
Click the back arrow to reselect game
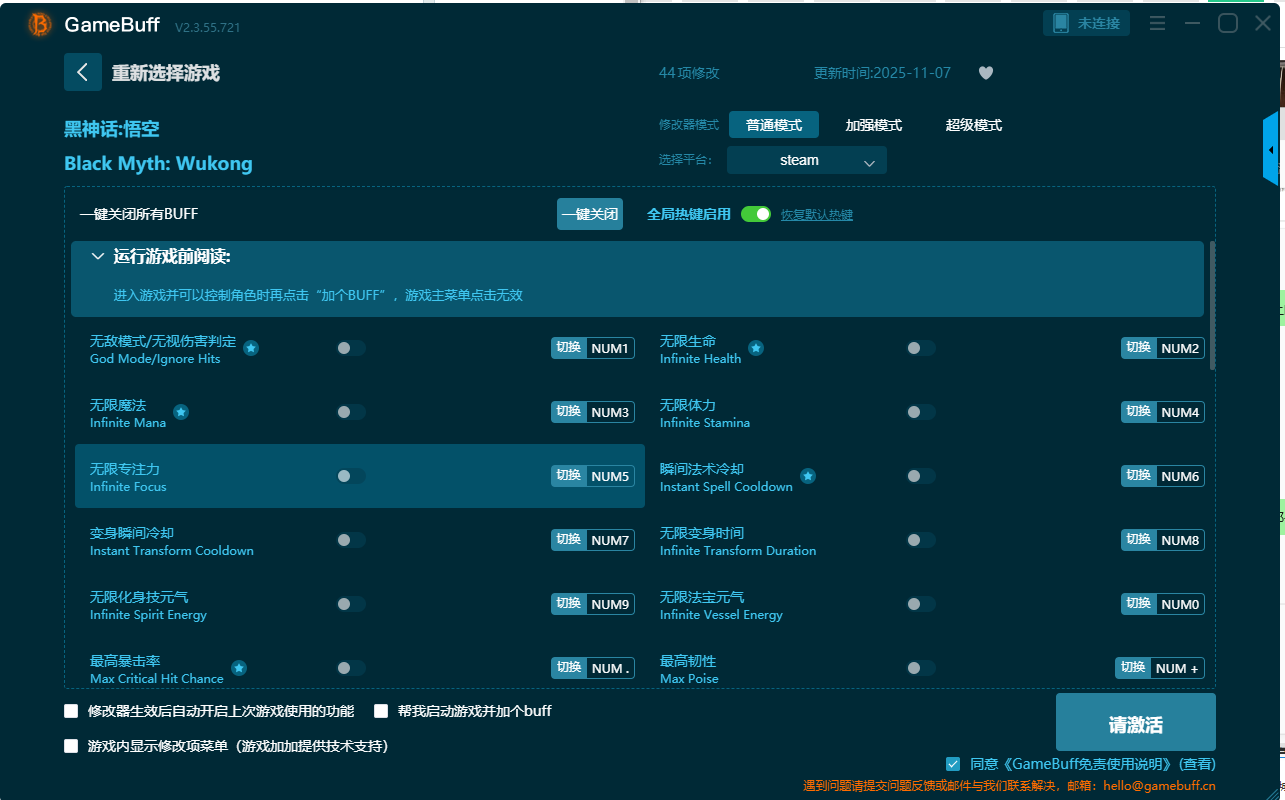pos(83,72)
